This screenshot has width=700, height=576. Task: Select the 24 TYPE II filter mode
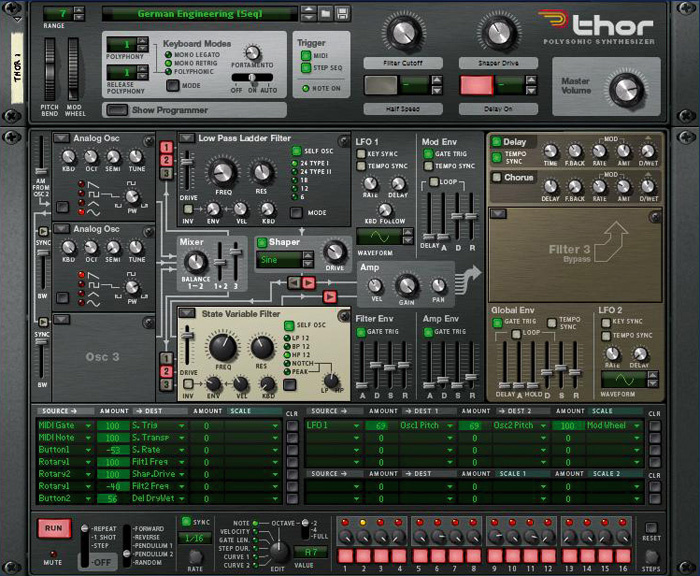295,172
